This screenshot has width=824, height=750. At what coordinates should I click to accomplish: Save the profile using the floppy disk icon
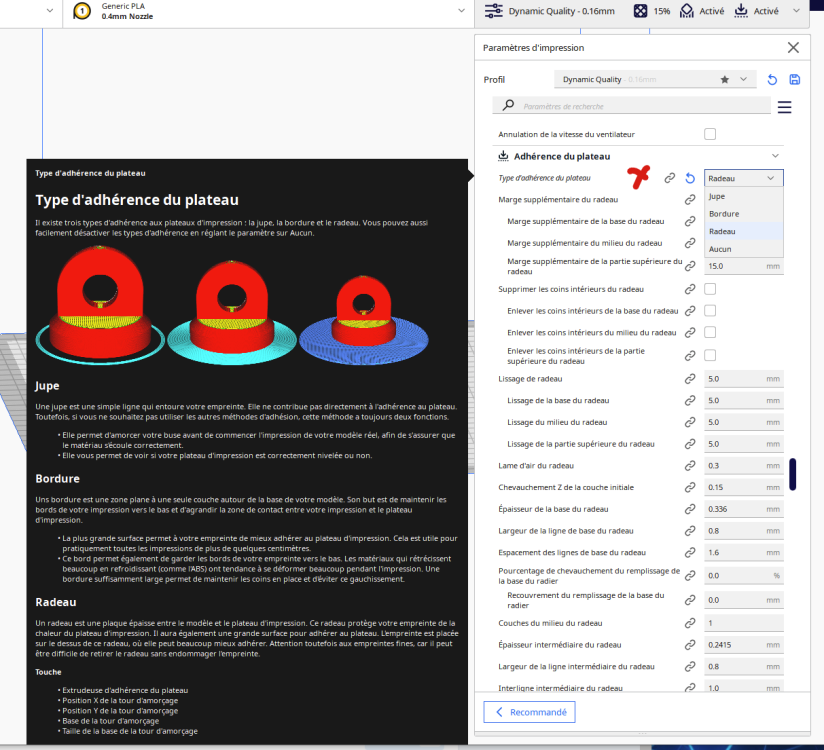point(795,79)
